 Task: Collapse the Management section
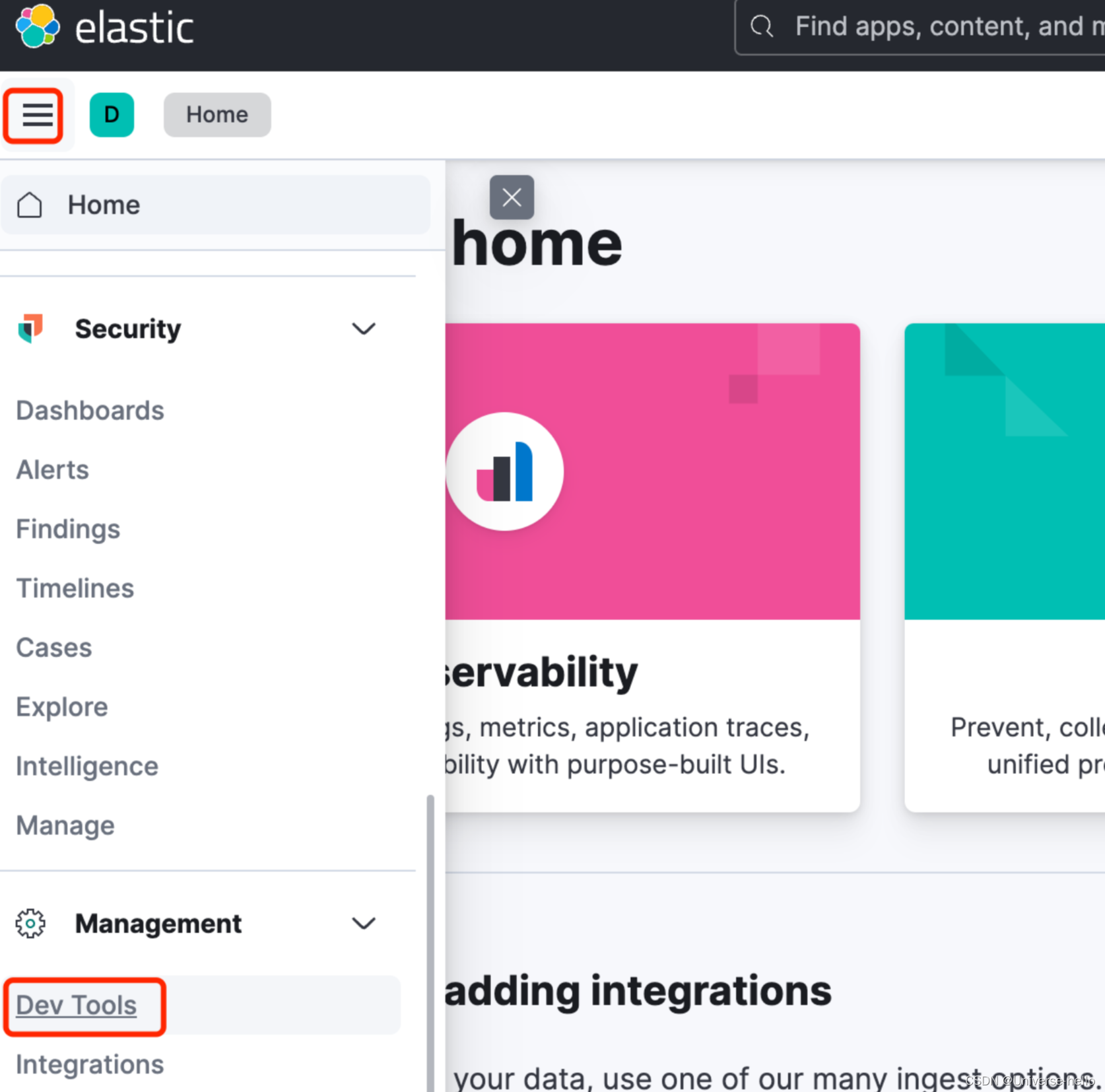coord(364,924)
